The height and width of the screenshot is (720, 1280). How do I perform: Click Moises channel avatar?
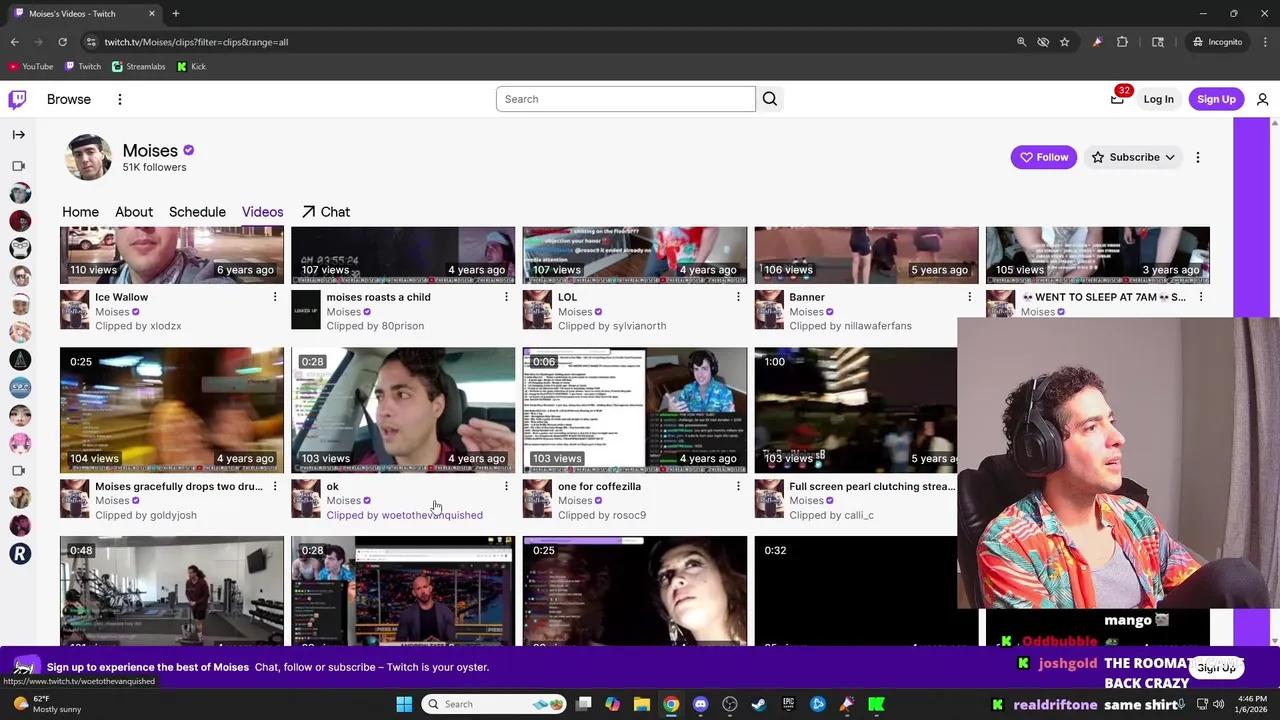(x=88, y=157)
